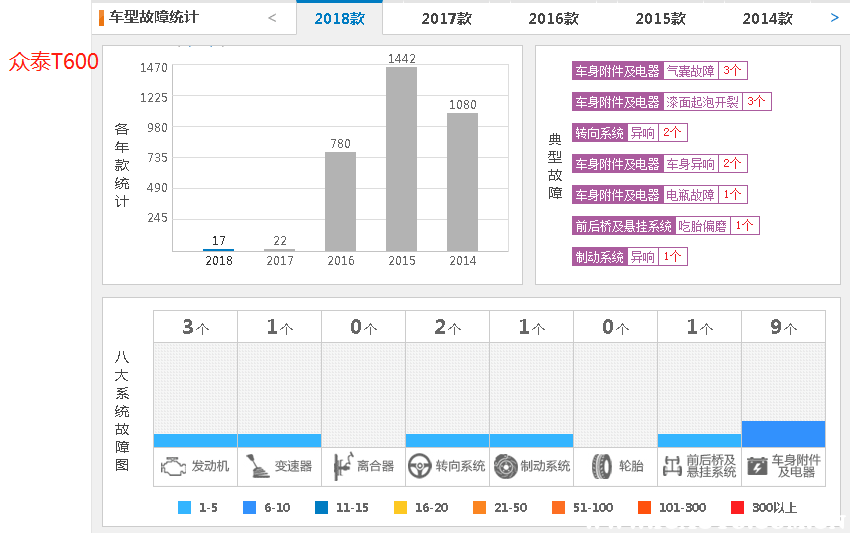This screenshot has width=850, height=533.
Task: Select the 2016 bar labeled 780
Action: (340, 202)
